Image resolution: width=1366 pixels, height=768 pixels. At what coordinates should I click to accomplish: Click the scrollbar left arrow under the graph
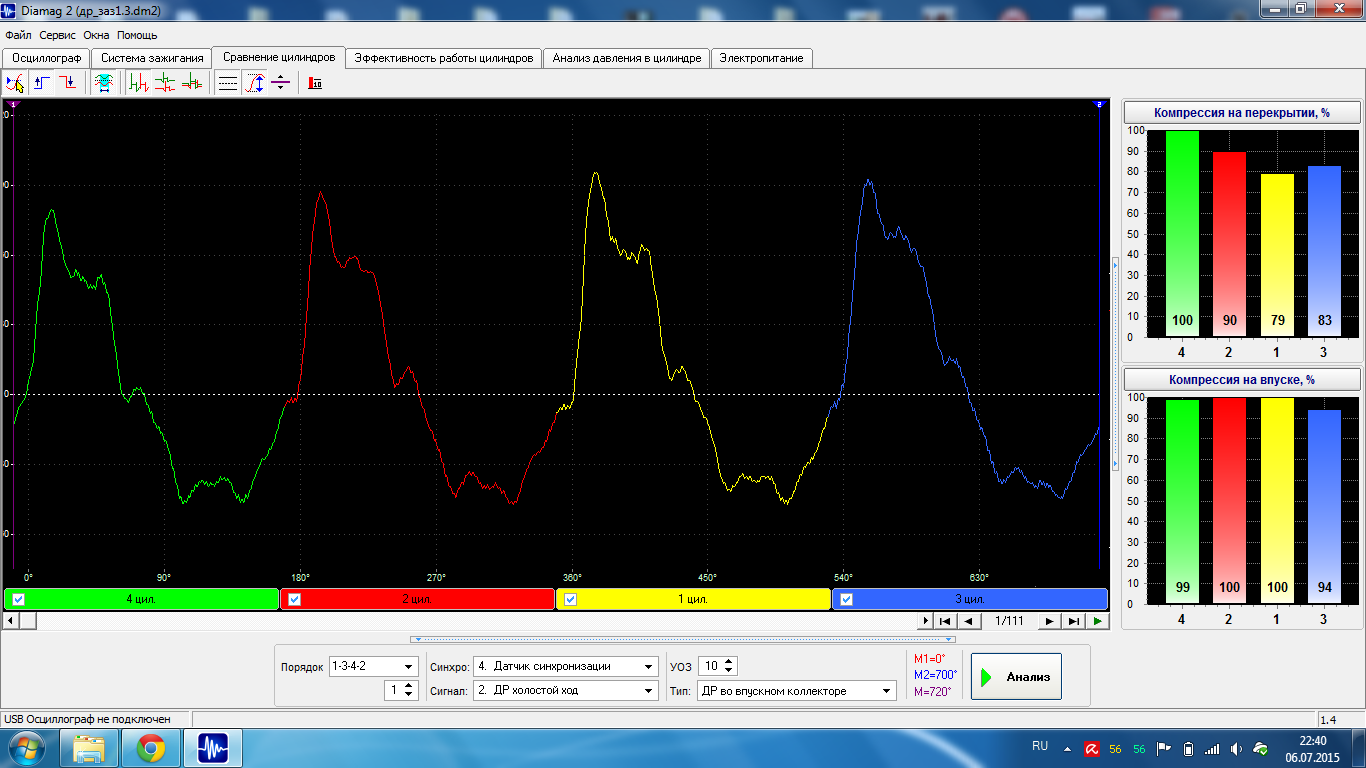(11, 621)
